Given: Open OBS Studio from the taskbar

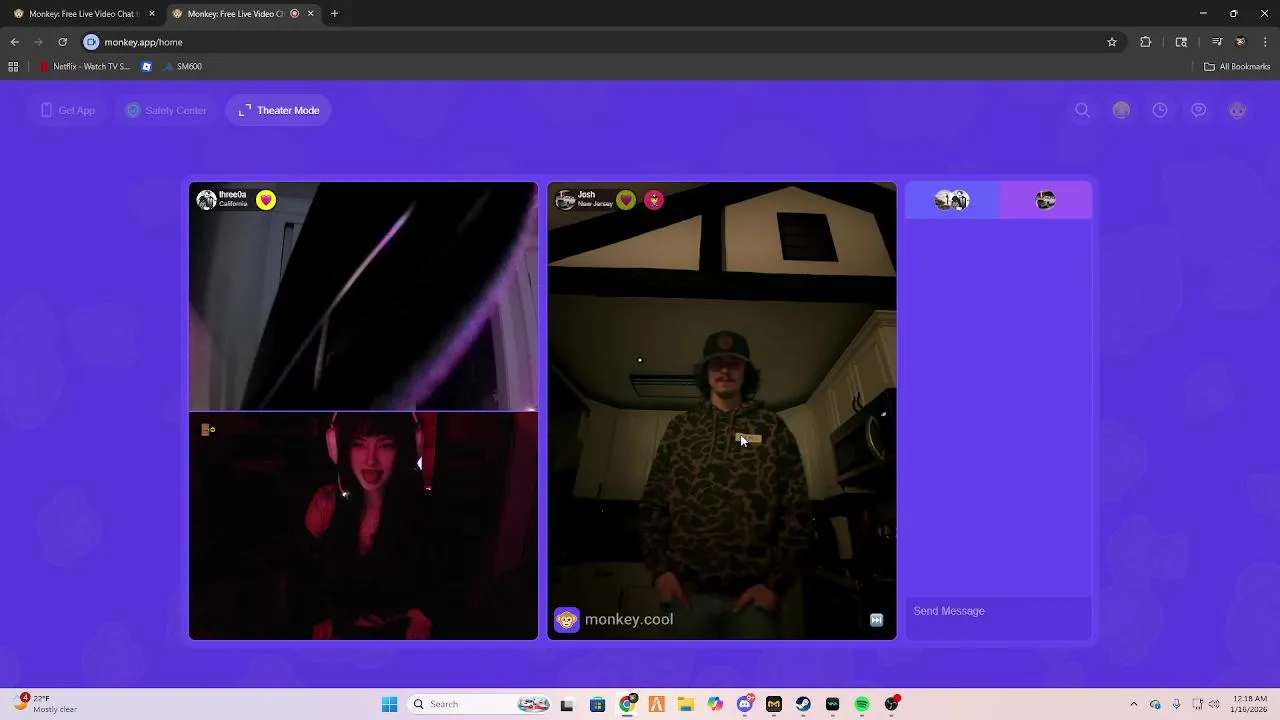Looking at the screenshot, I should pyautogui.click(x=891, y=704).
